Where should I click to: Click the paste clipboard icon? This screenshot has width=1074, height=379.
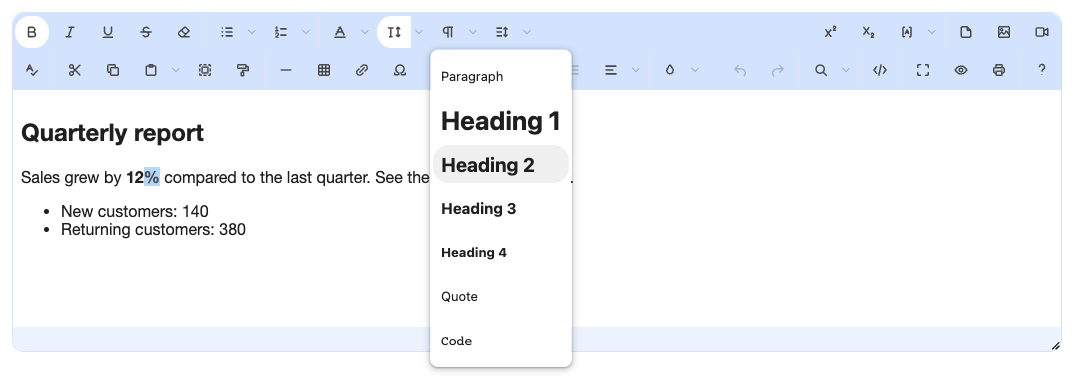click(x=151, y=70)
